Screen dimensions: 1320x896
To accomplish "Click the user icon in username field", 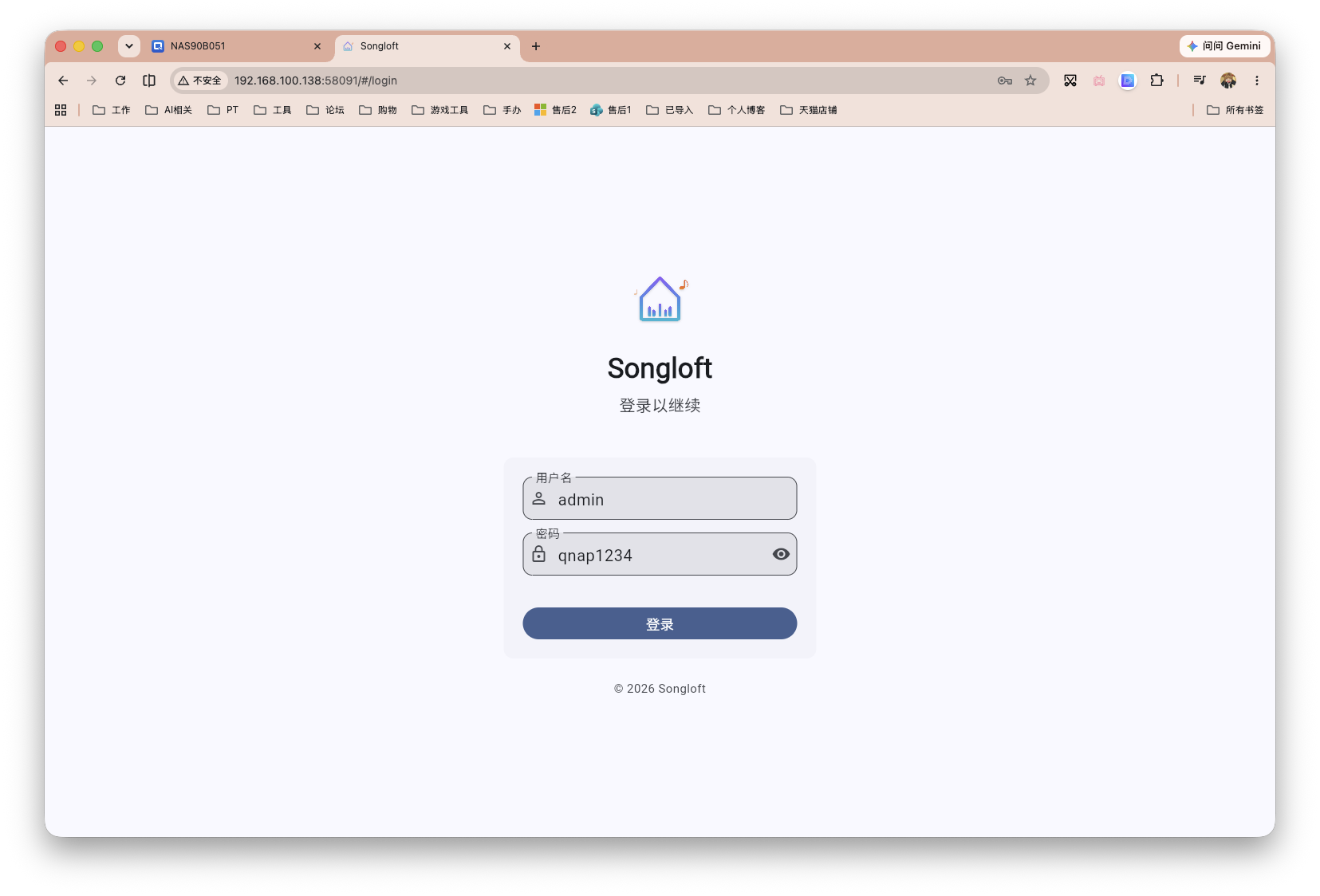I will pyautogui.click(x=539, y=499).
